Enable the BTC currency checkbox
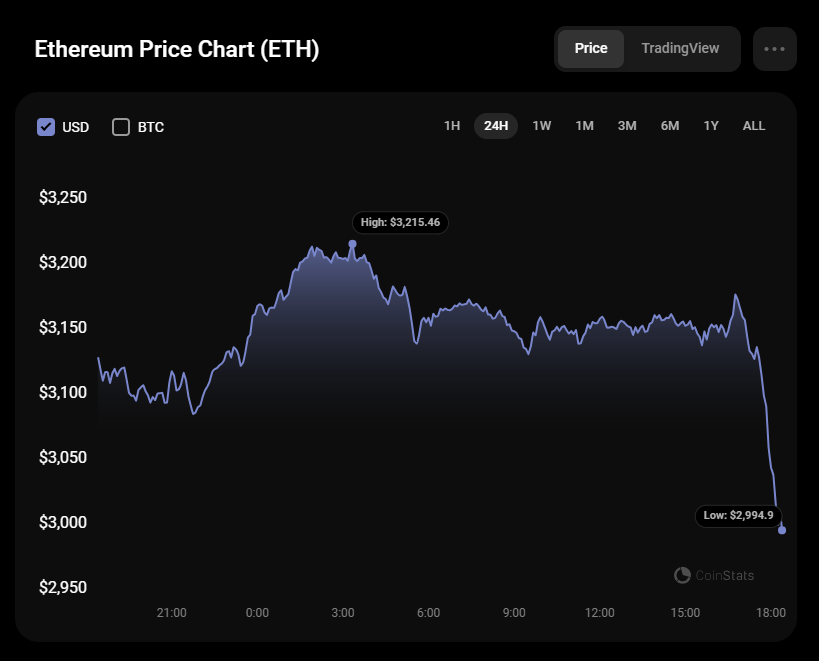The image size is (819, 661). point(121,127)
